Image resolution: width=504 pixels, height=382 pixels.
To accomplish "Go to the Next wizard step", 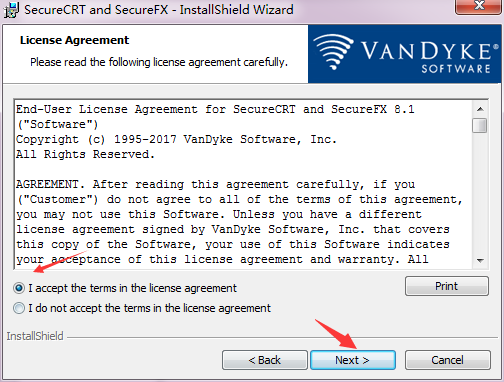I will [353, 360].
